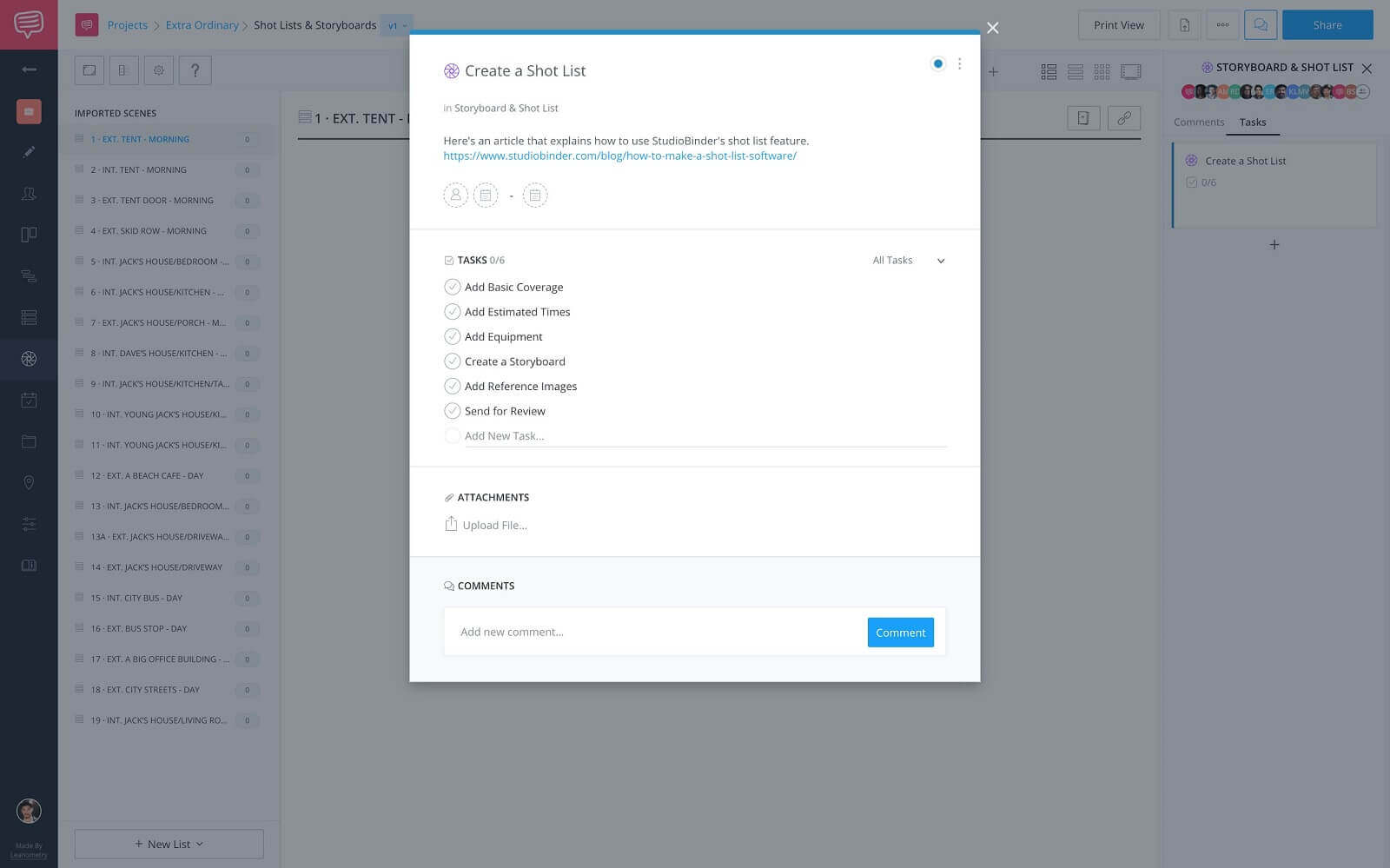
Task: Open the card's vertical dots menu
Action: 959,63
